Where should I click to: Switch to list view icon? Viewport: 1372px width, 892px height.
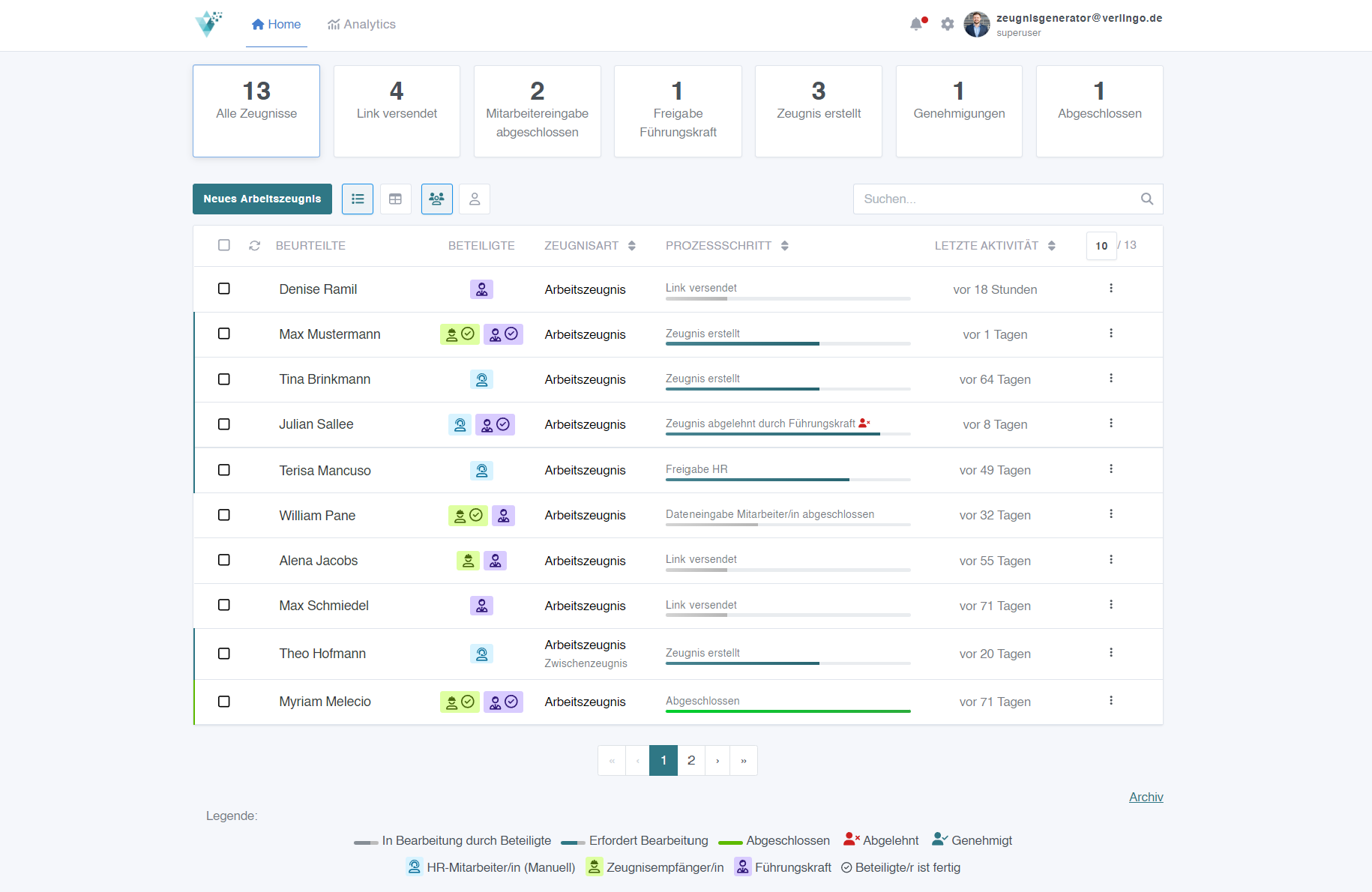point(358,199)
